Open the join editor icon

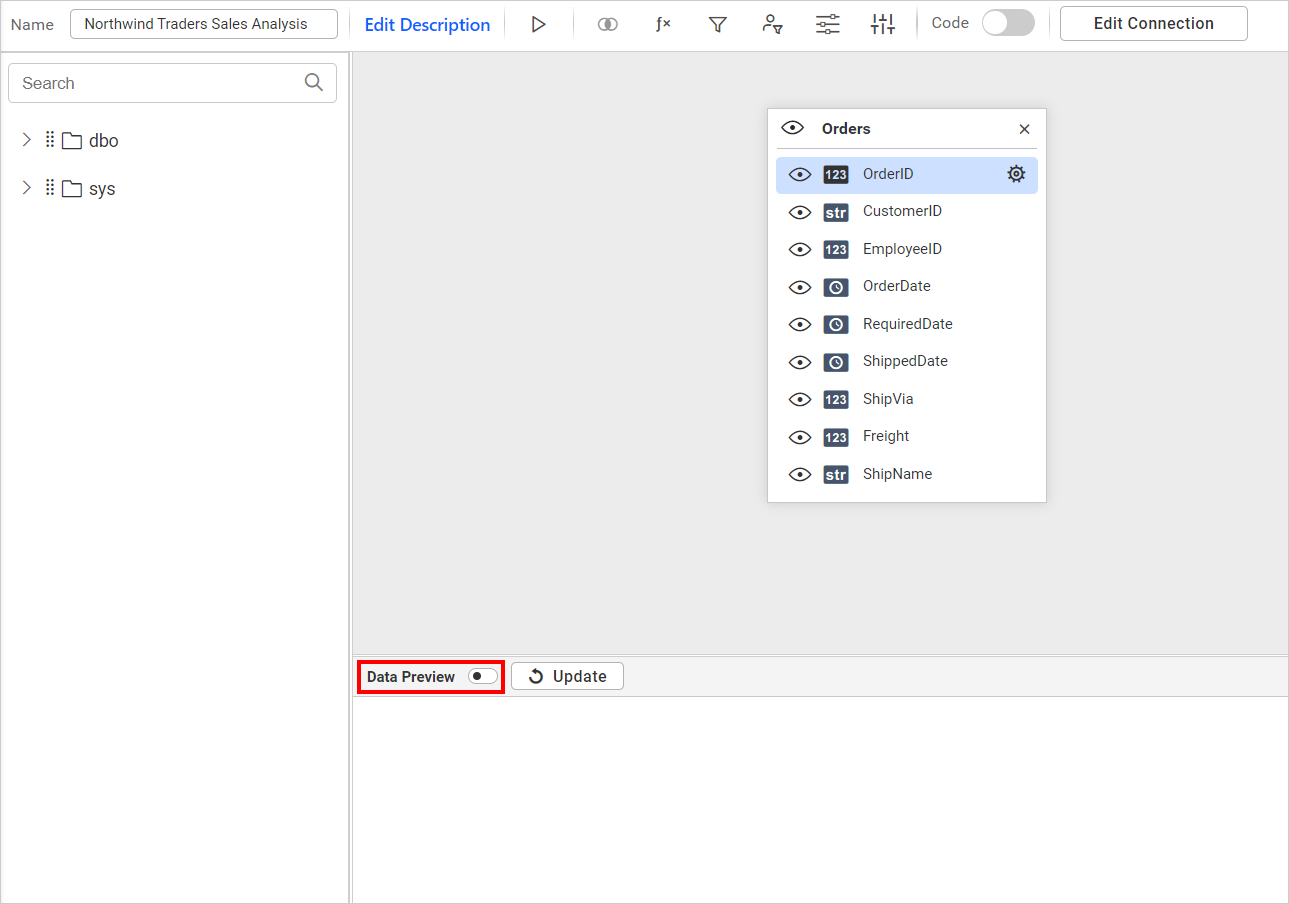(x=607, y=24)
